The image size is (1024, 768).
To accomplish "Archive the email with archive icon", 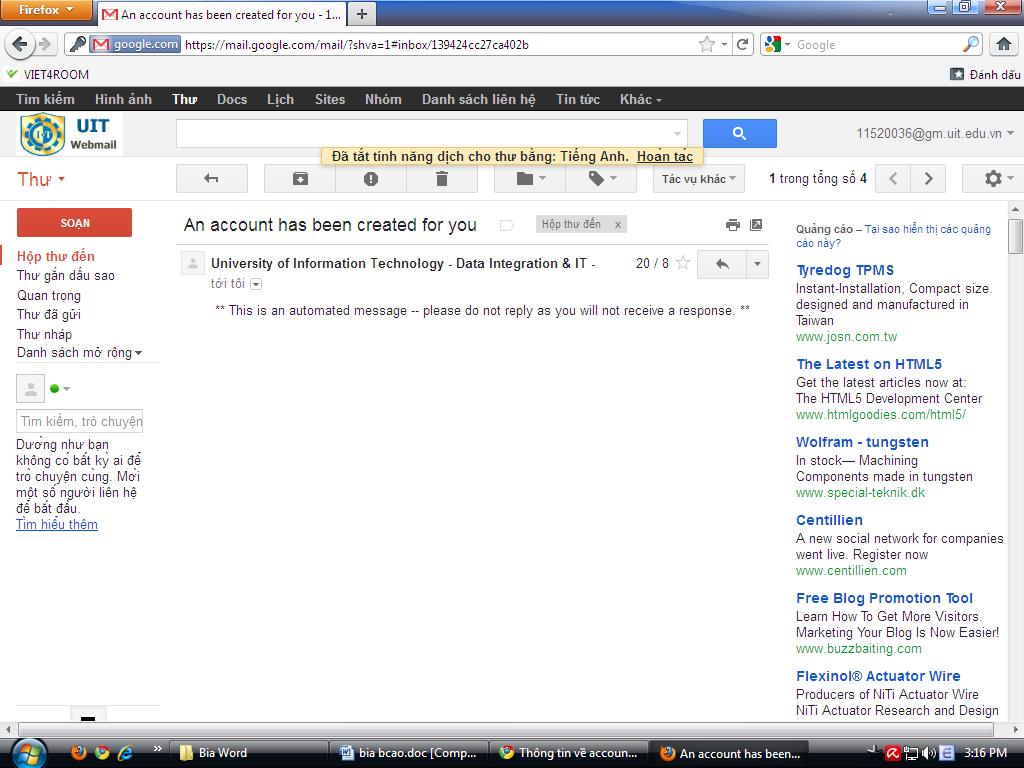I will click(300, 179).
